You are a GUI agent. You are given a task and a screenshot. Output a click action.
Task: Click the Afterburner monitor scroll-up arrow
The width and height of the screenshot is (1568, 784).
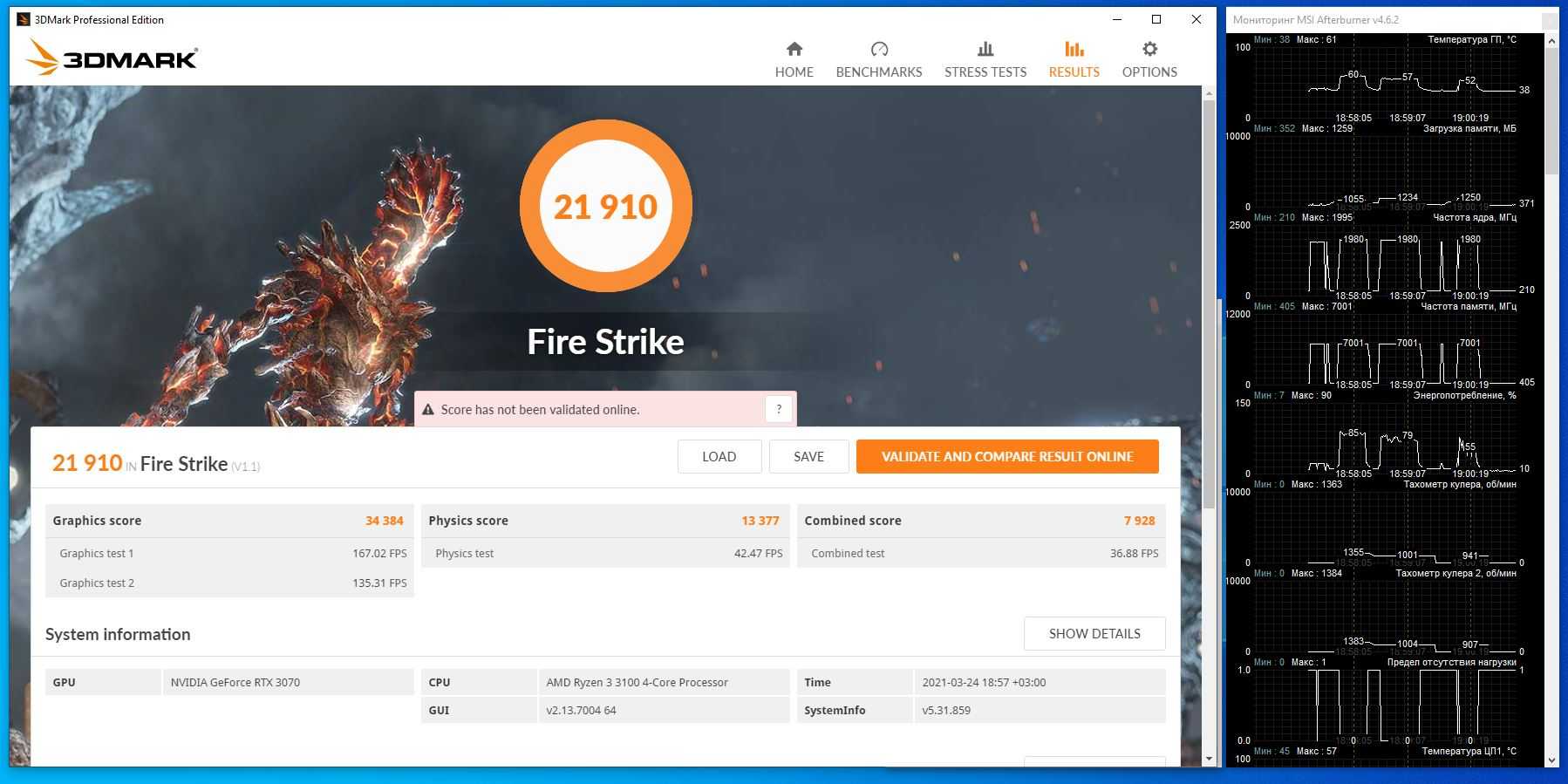pyautogui.click(x=1551, y=41)
